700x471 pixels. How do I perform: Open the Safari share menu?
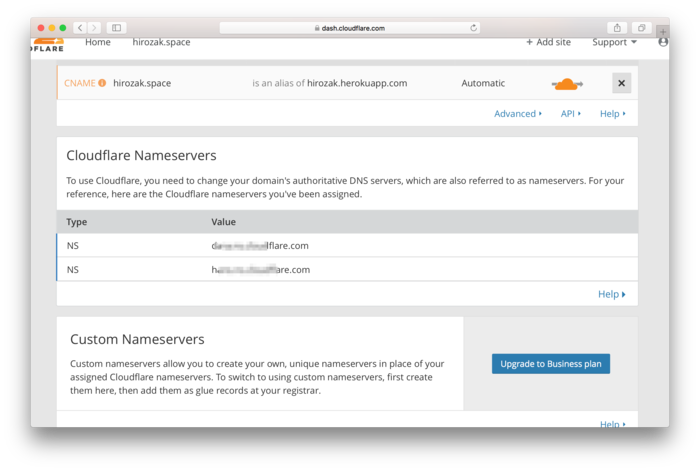pos(617,28)
